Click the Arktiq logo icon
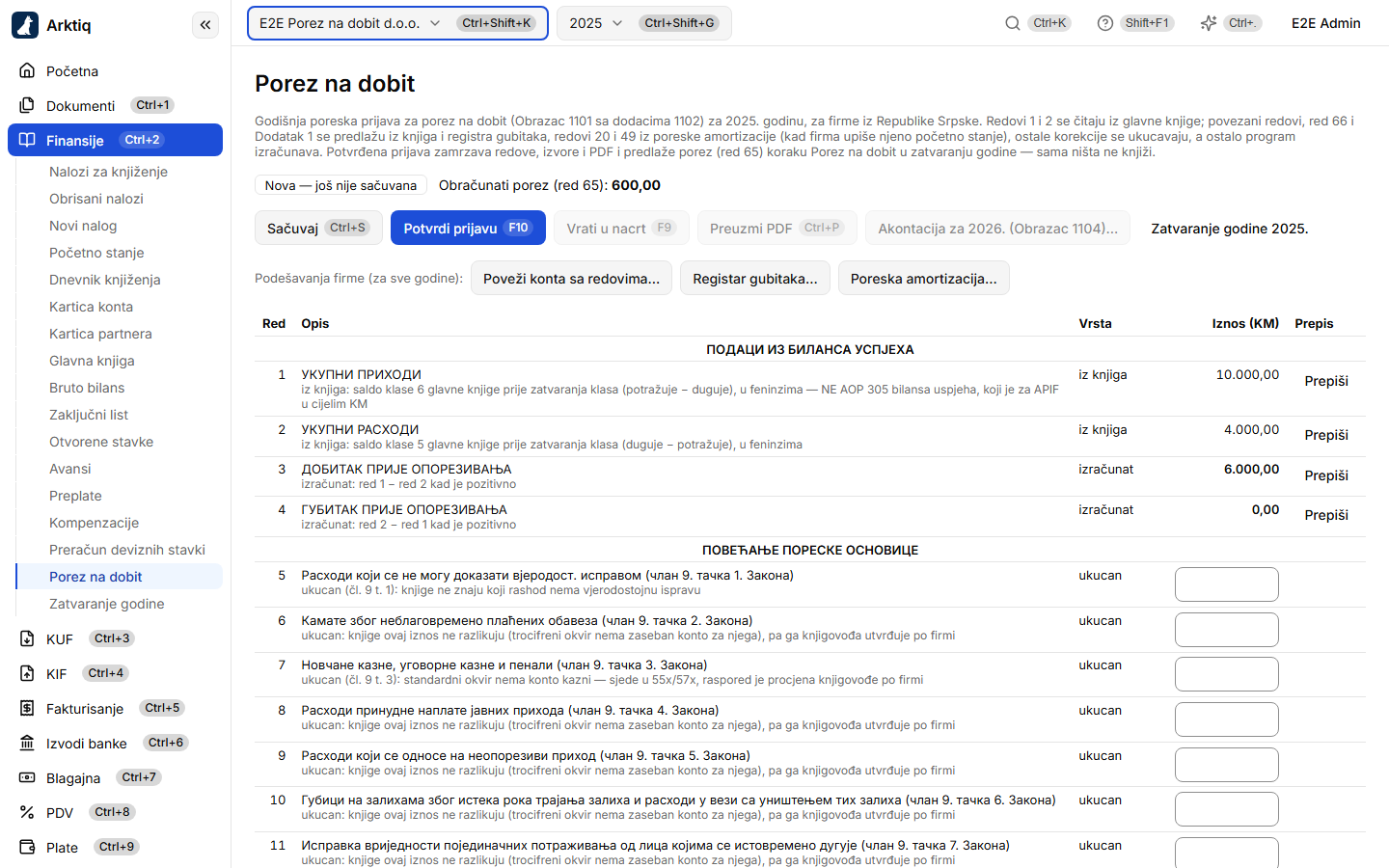 click(x=25, y=25)
